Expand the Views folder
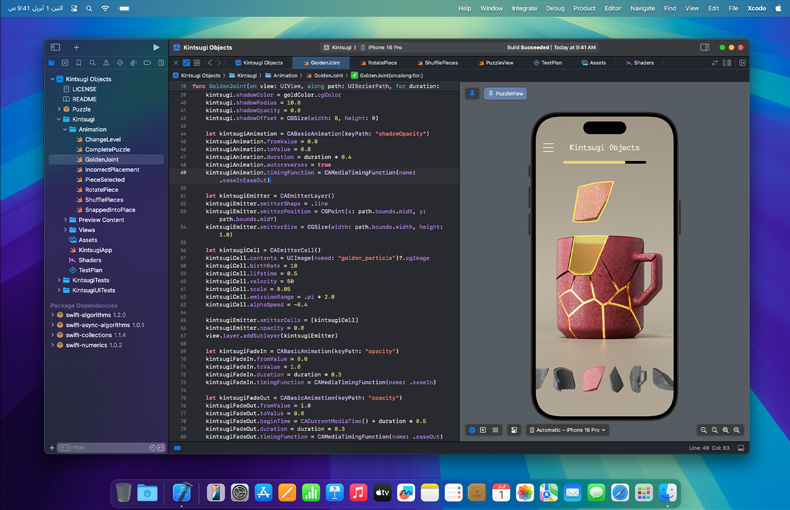Image resolution: width=790 pixels, height=510 pixels. pos(65,230)
